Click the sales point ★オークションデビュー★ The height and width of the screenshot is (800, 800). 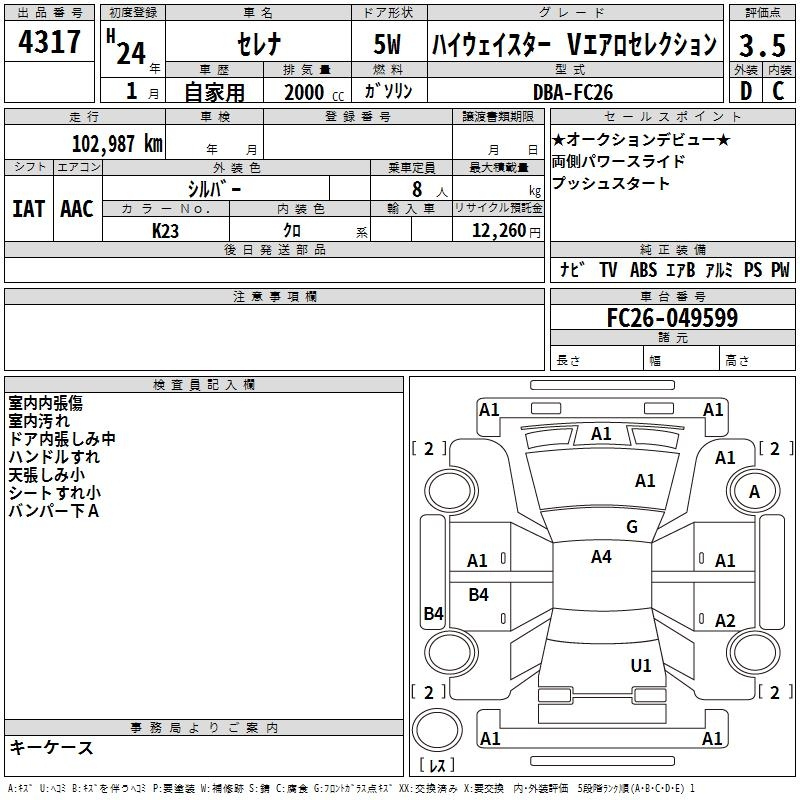click(x=641, y=139)
